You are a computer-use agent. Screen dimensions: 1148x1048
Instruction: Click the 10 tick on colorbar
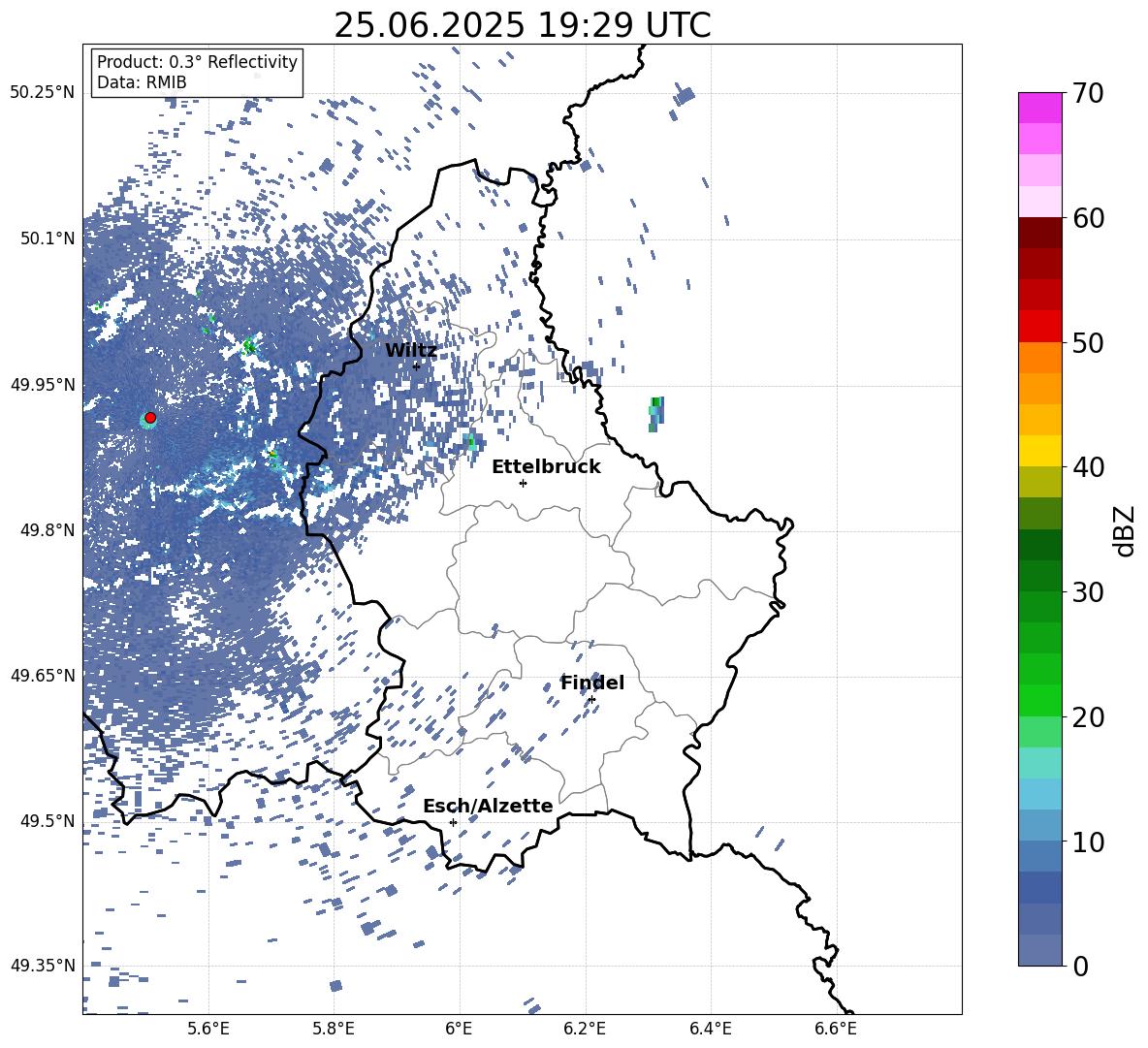point(1088,842)
